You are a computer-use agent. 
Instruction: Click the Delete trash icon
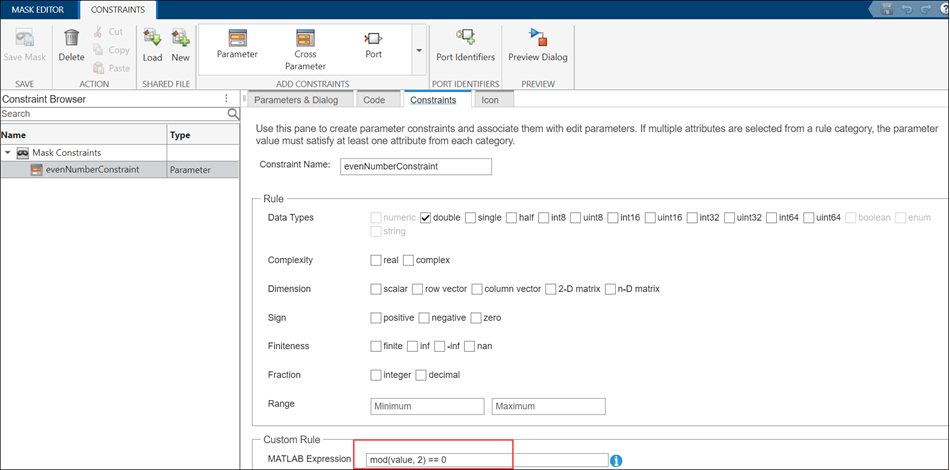tap(71, 38)
